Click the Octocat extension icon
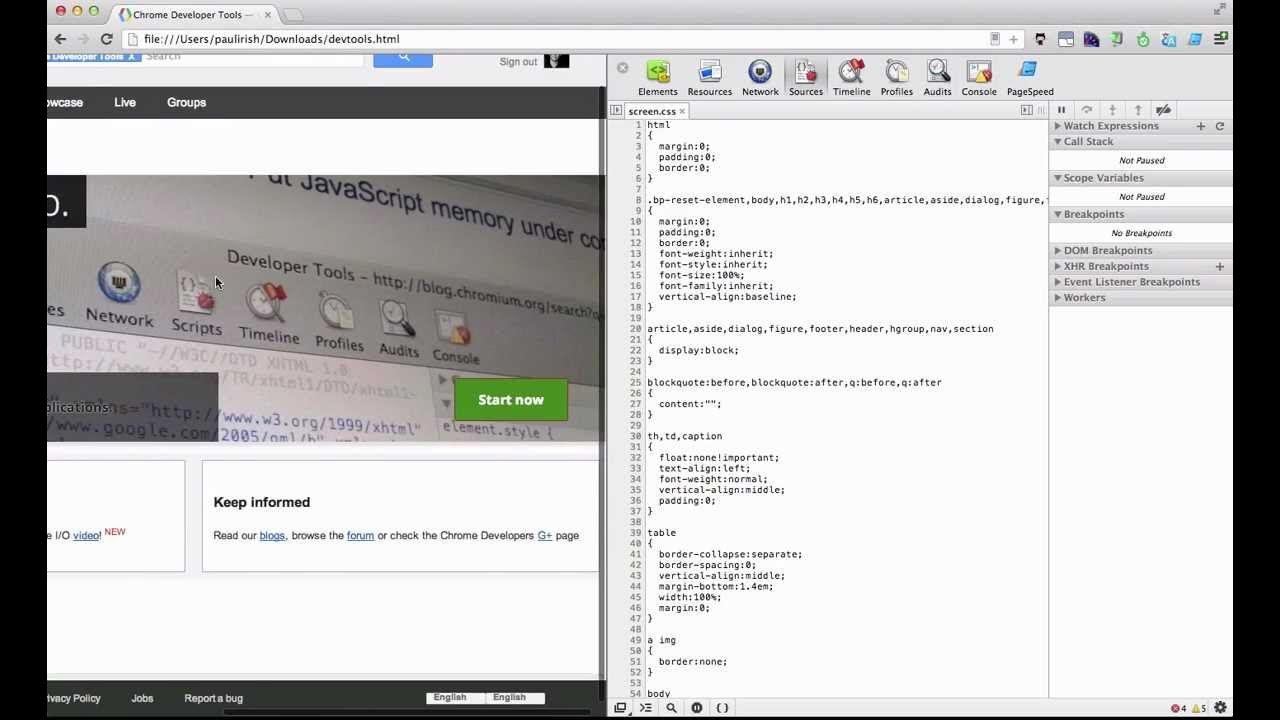This screenshot has height=720, width=1280. click(1040, 39)
